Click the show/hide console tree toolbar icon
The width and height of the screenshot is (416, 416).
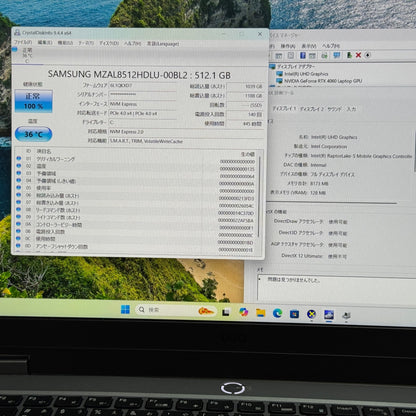279,56
